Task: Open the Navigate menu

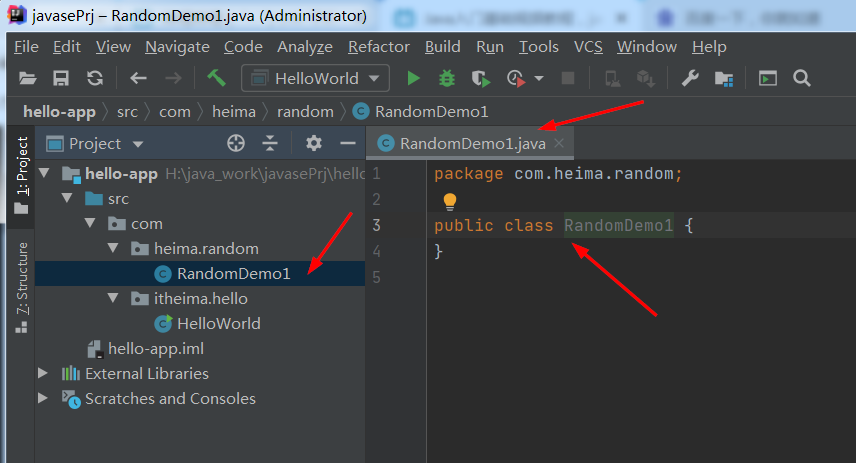Action: click(x=177, y=47)
